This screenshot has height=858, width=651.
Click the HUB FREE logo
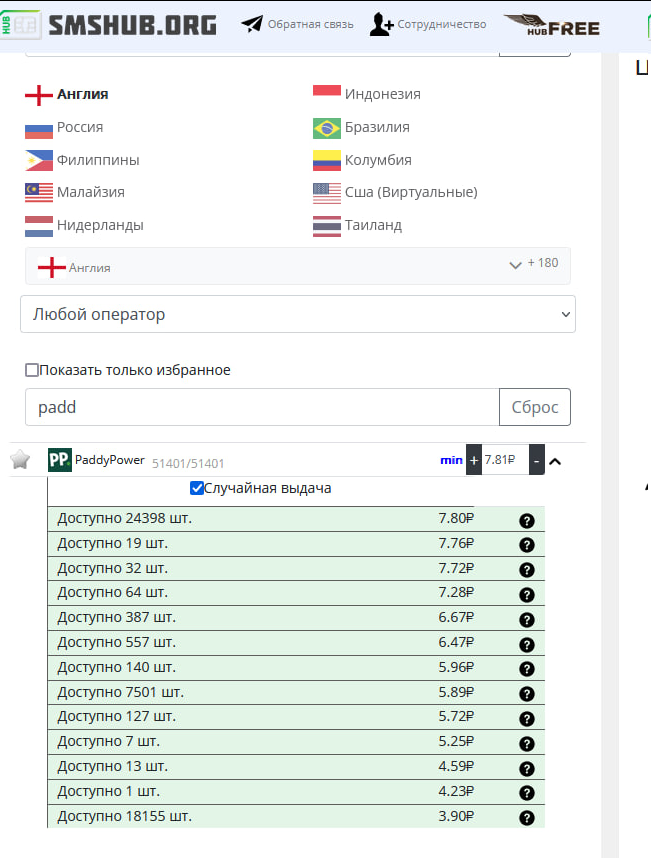coord(552,25)
